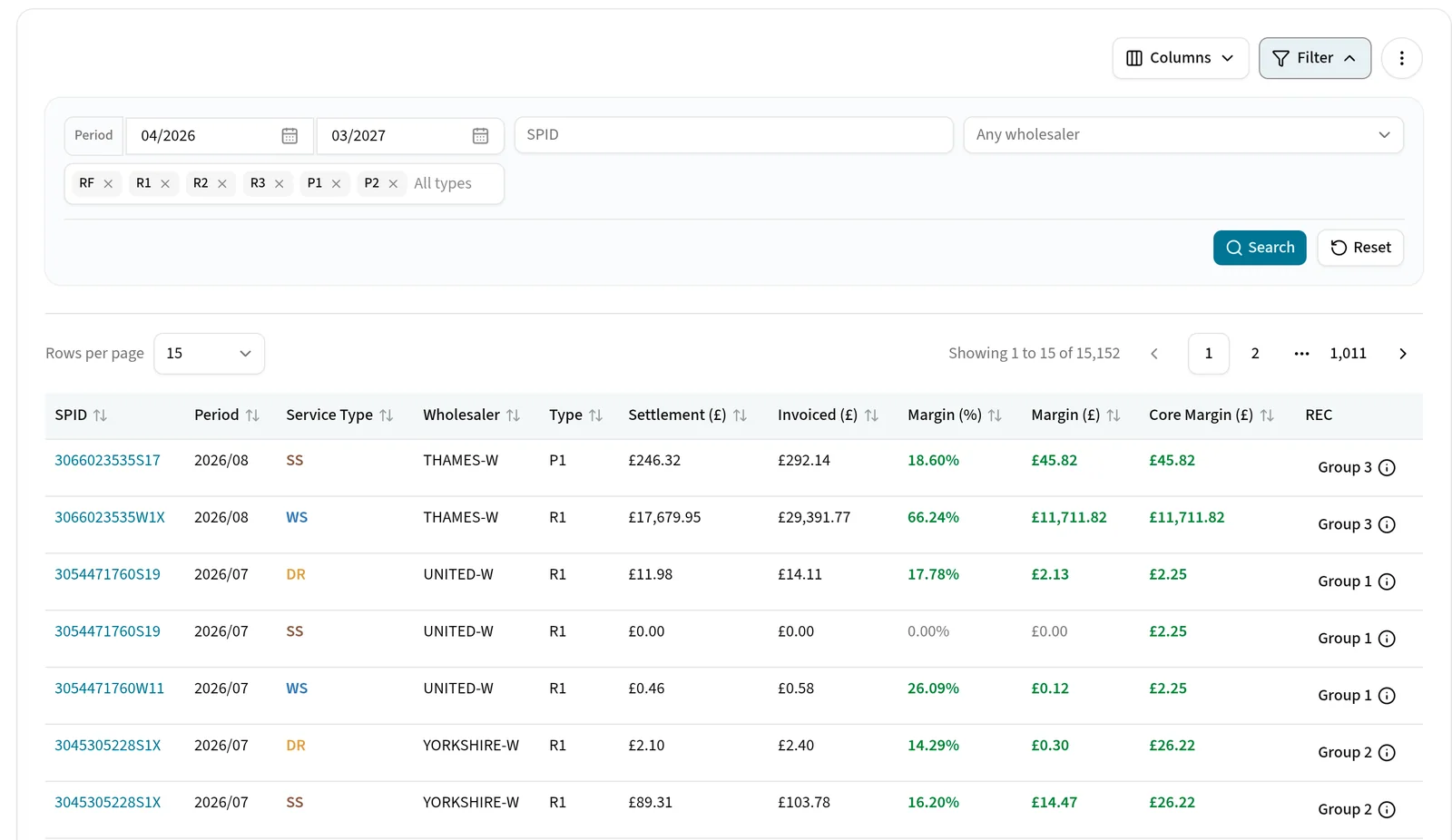Sort by Margin (£) column

click(x=1114, y=415)
